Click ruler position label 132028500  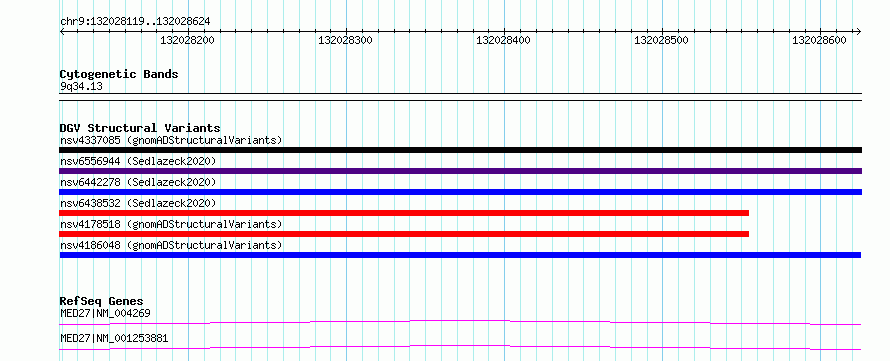(x=661, y=40)
